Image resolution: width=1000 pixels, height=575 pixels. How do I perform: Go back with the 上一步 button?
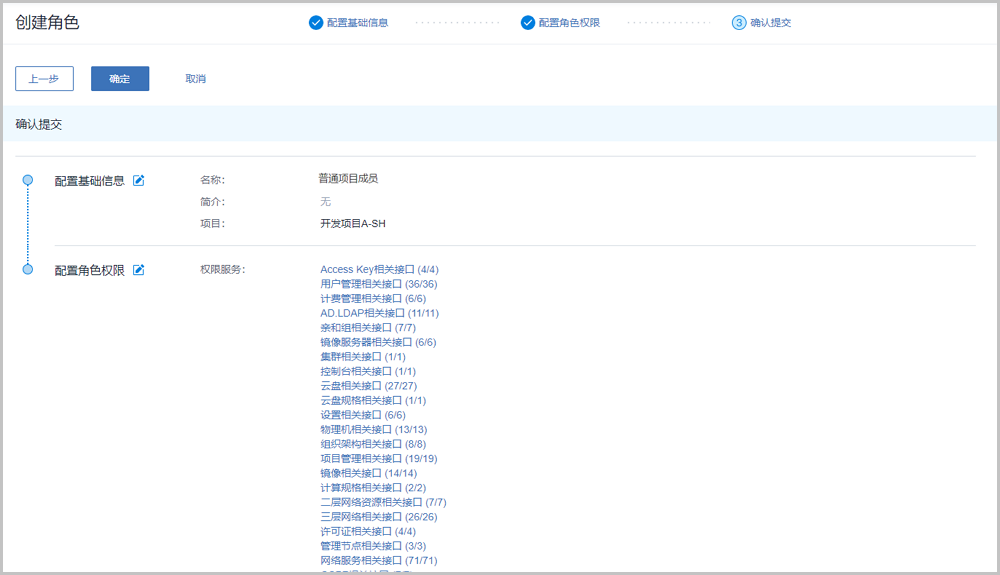point(44,79)
